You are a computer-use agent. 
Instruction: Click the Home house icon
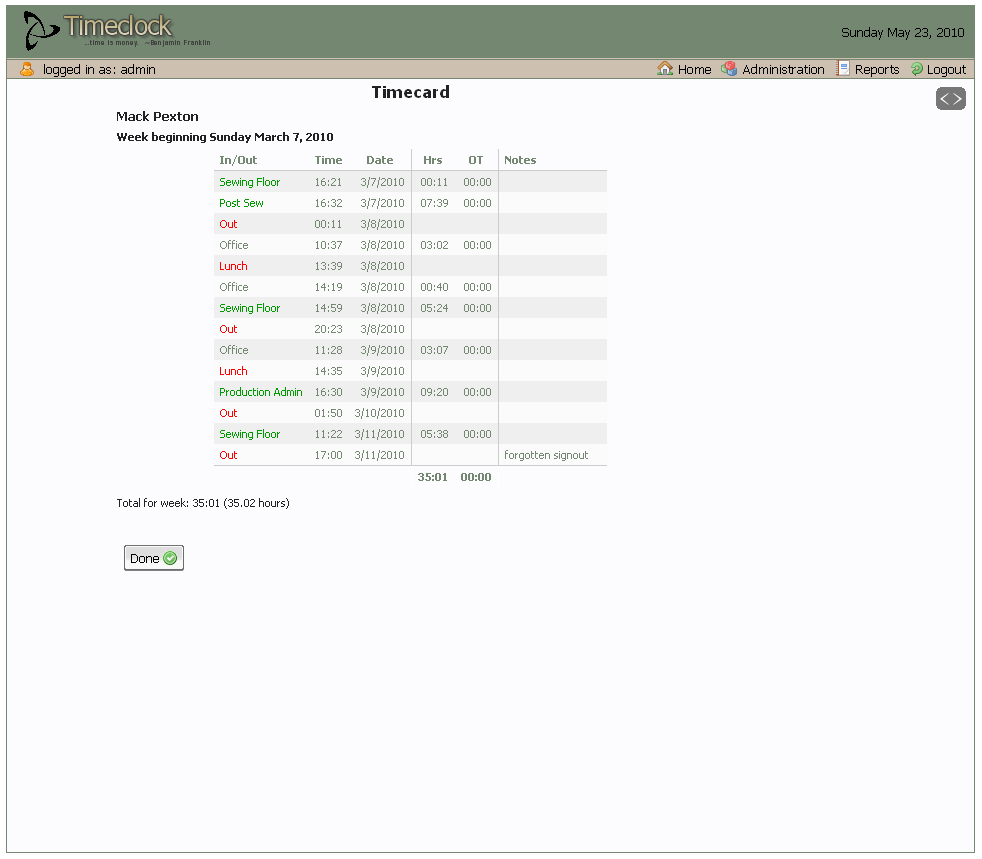[x=665, y=69]
